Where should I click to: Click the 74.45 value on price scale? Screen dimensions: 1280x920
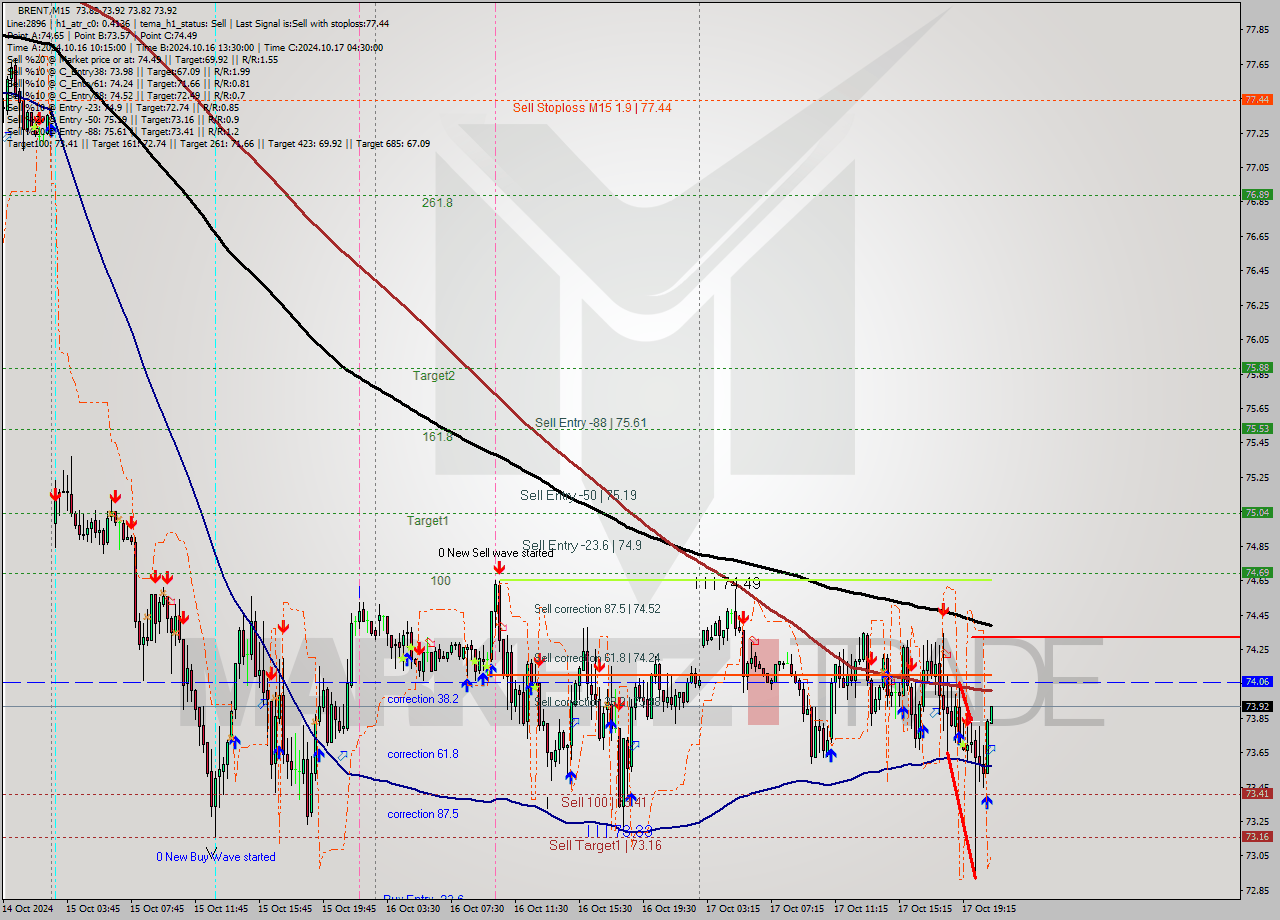(x=1257, y=615)
